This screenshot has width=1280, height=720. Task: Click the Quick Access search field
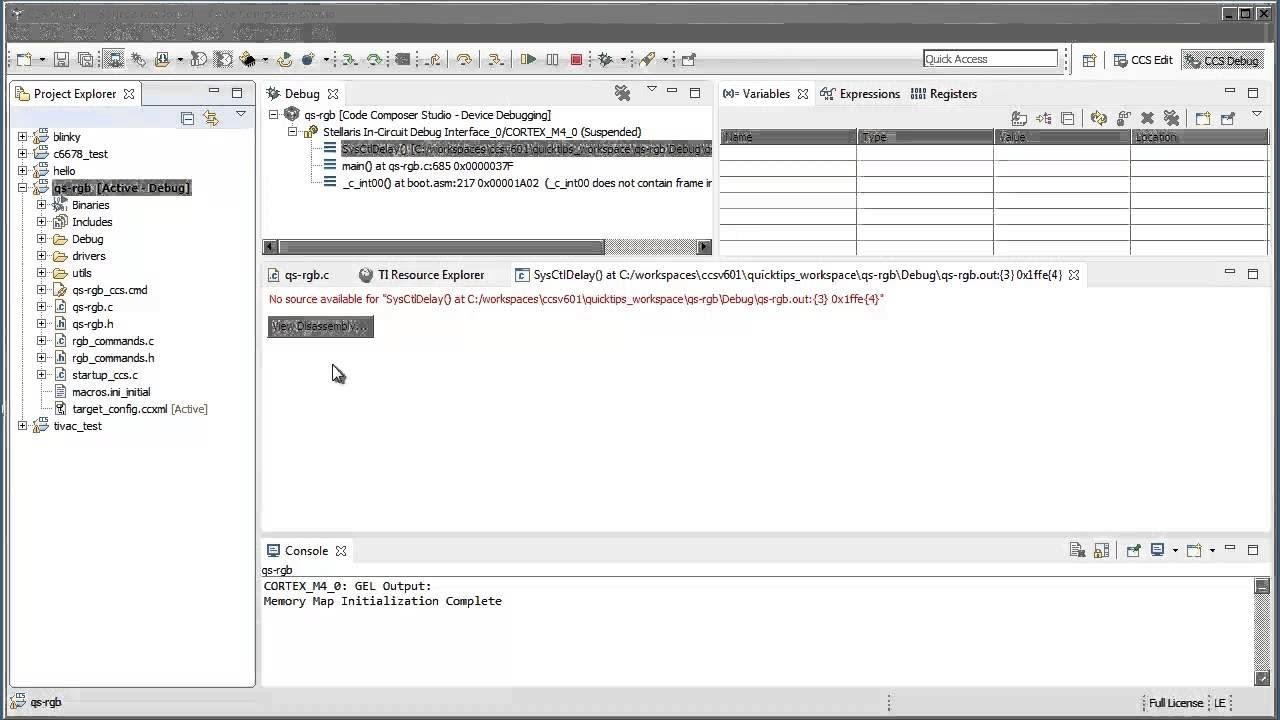click(990, 59)
